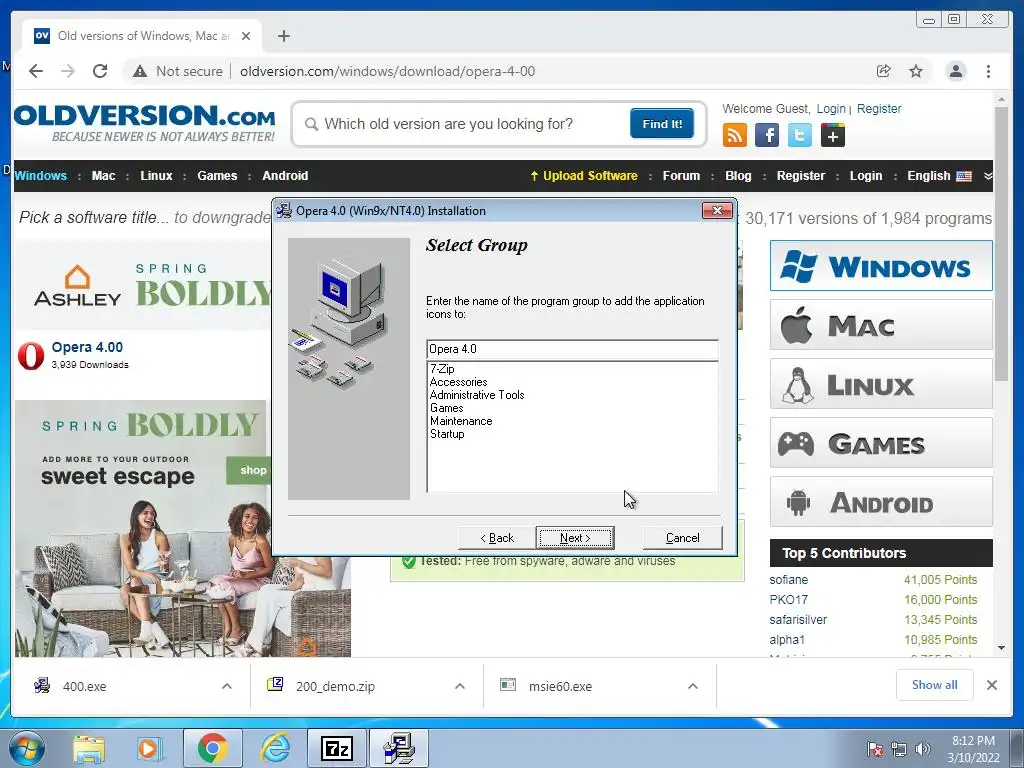Click the Not secure warning icon
This screenshot has height=768, width=1024.
click(140, 71)
